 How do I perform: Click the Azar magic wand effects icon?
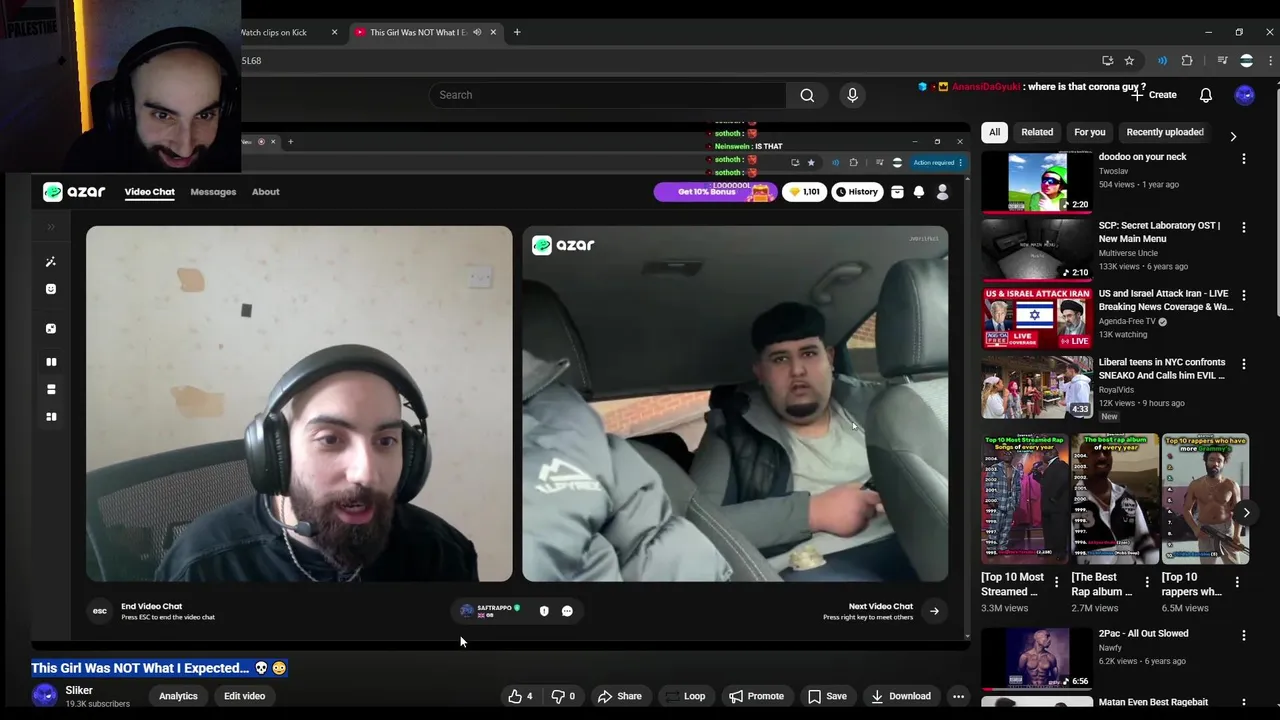tap(51, 262)
